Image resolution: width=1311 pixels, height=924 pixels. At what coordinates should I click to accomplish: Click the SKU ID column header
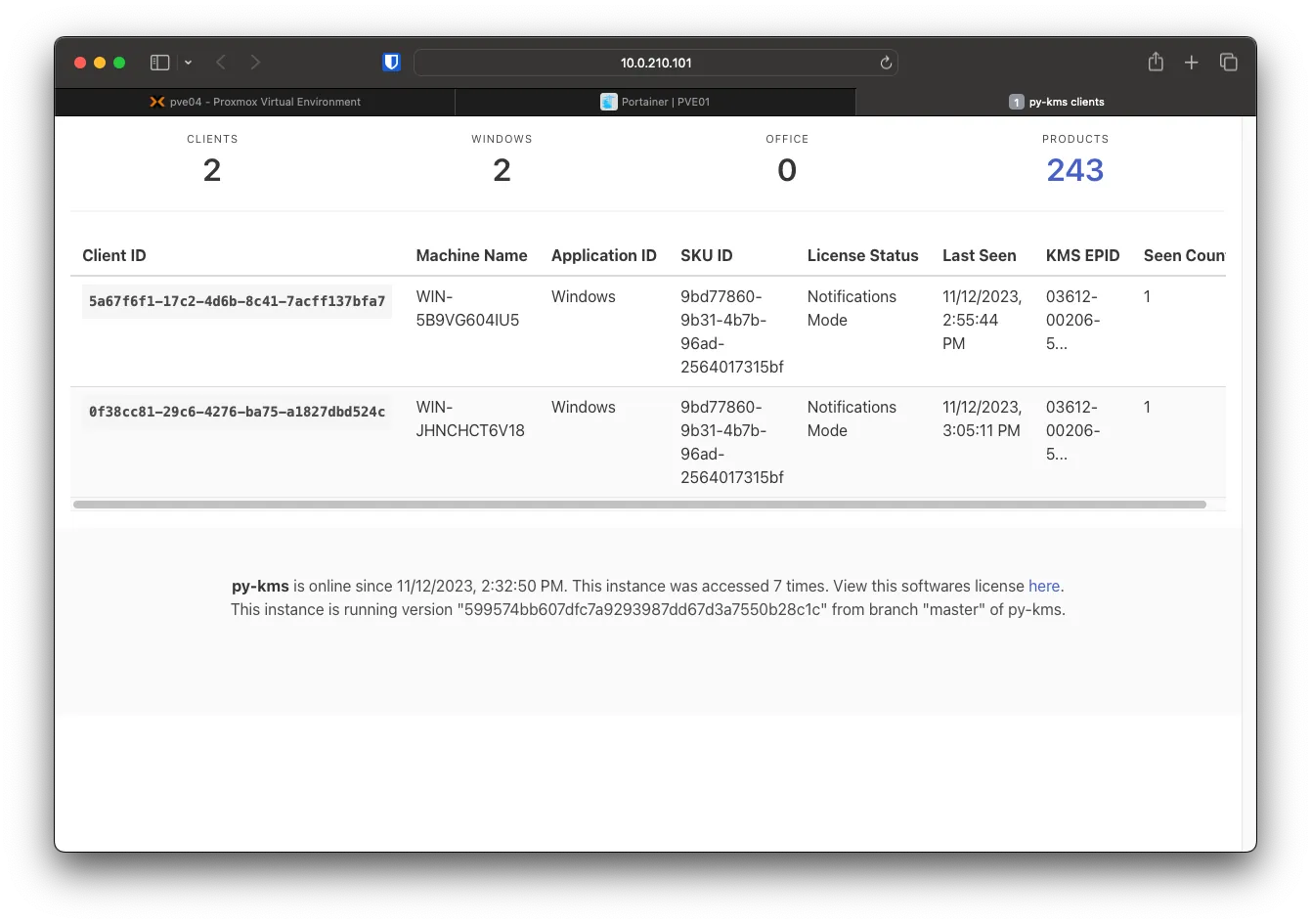click(707, 255)
